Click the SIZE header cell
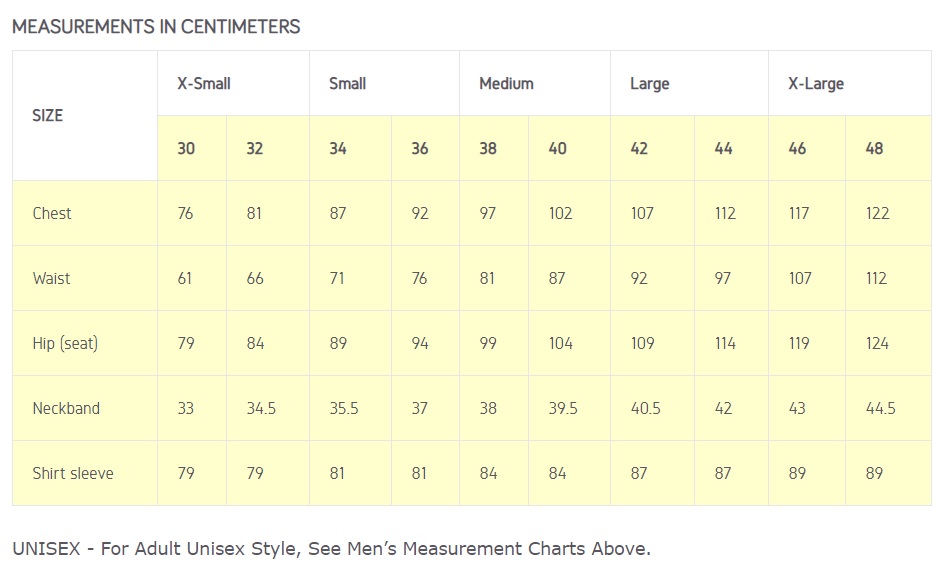 click(48, 116)
